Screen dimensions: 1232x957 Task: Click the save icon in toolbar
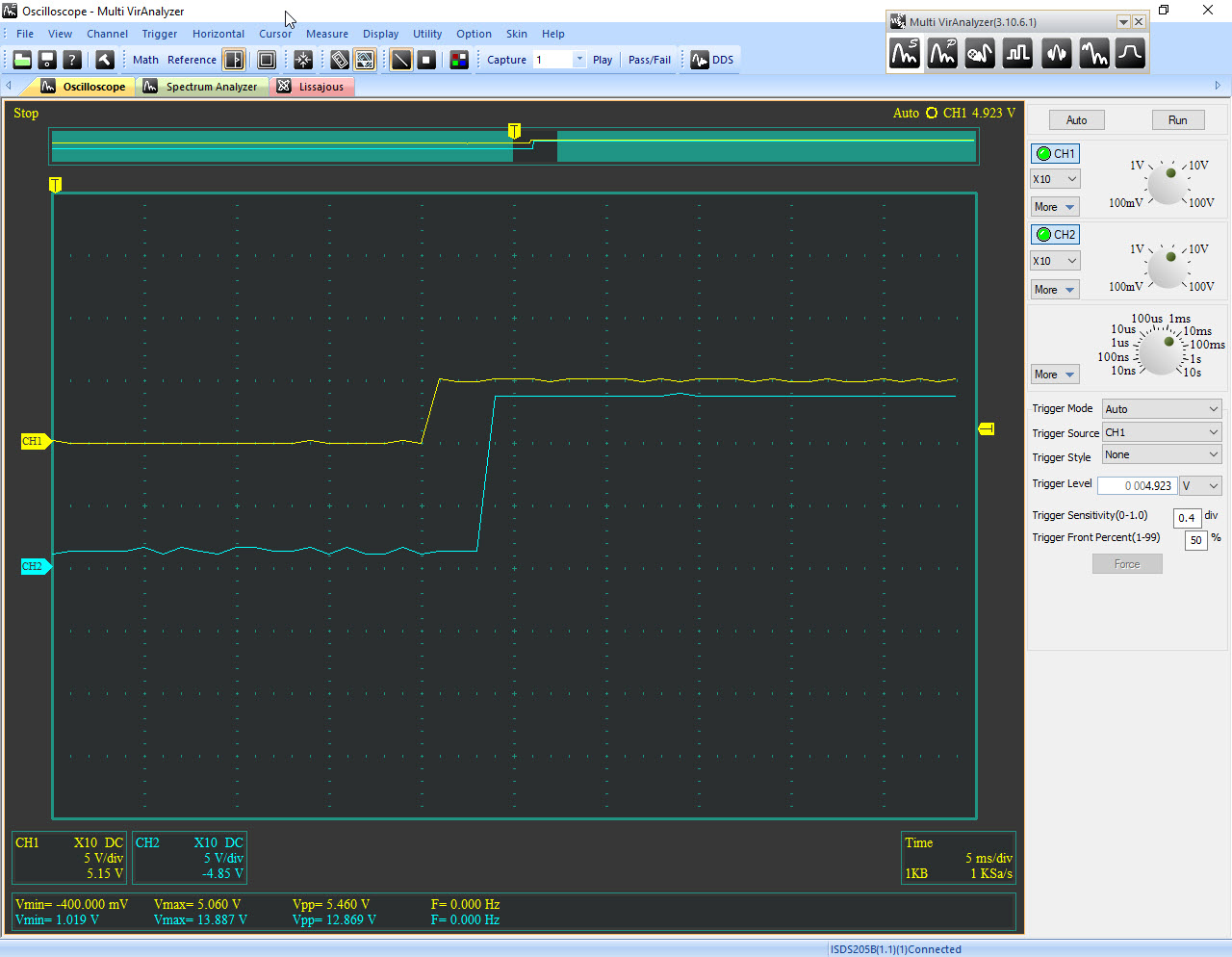47,60
